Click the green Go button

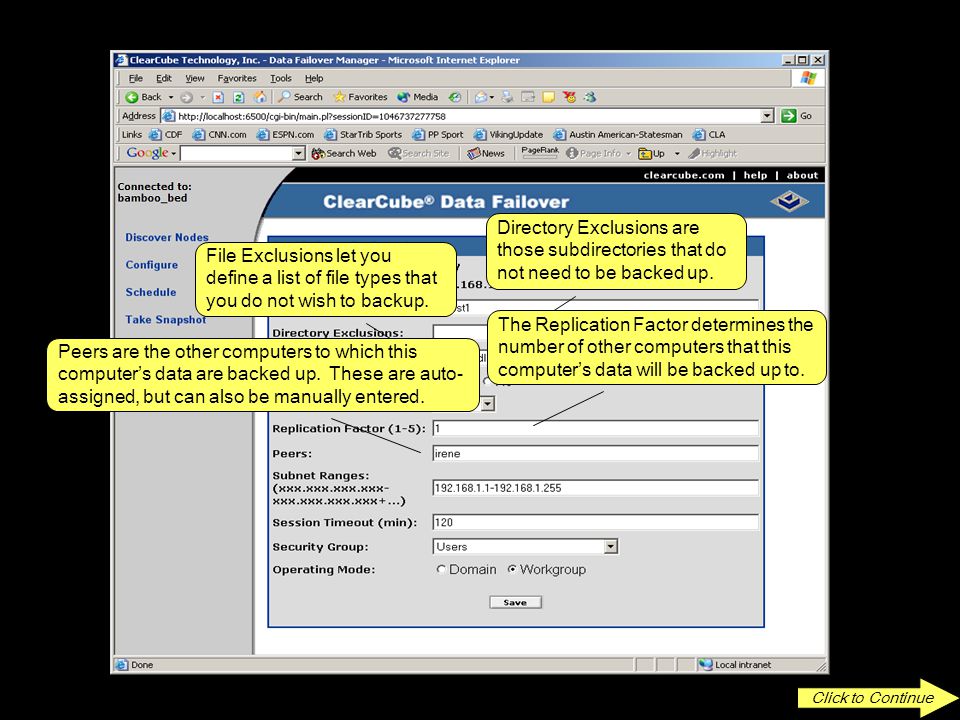[797, 116]
